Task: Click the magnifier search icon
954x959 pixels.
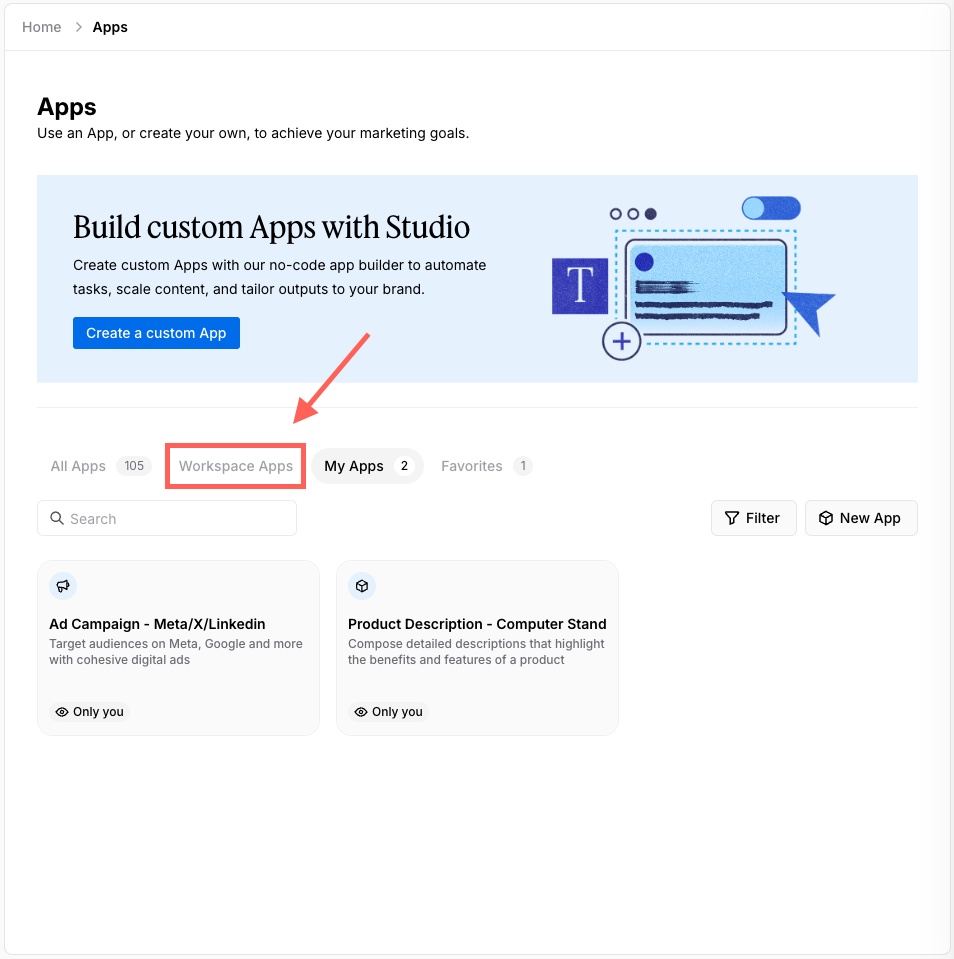Action: pos(57,518)
